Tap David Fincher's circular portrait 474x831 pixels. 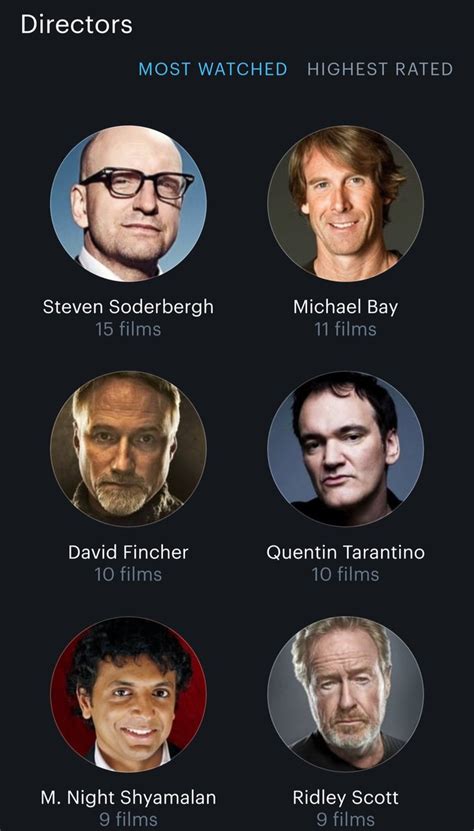128,448
